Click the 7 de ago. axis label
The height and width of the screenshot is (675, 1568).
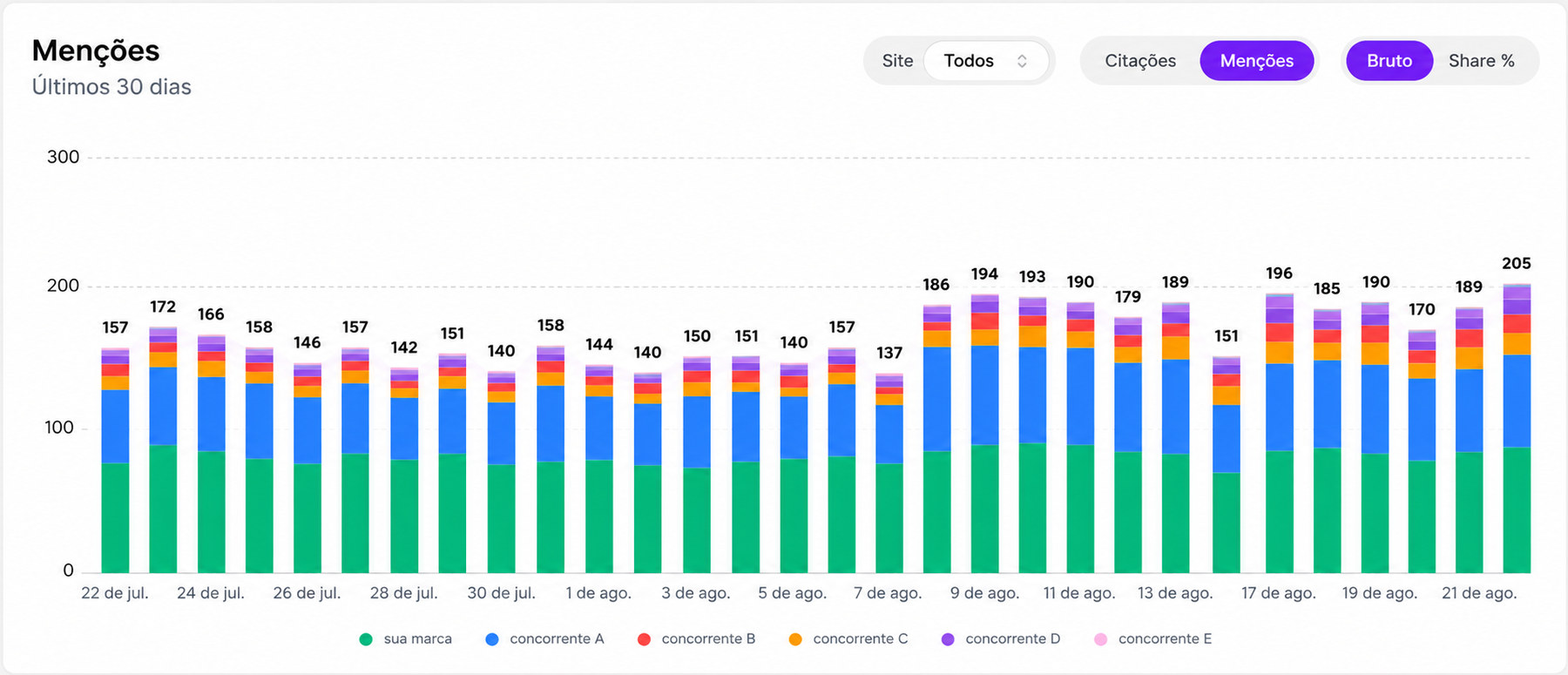pos(888,593)
